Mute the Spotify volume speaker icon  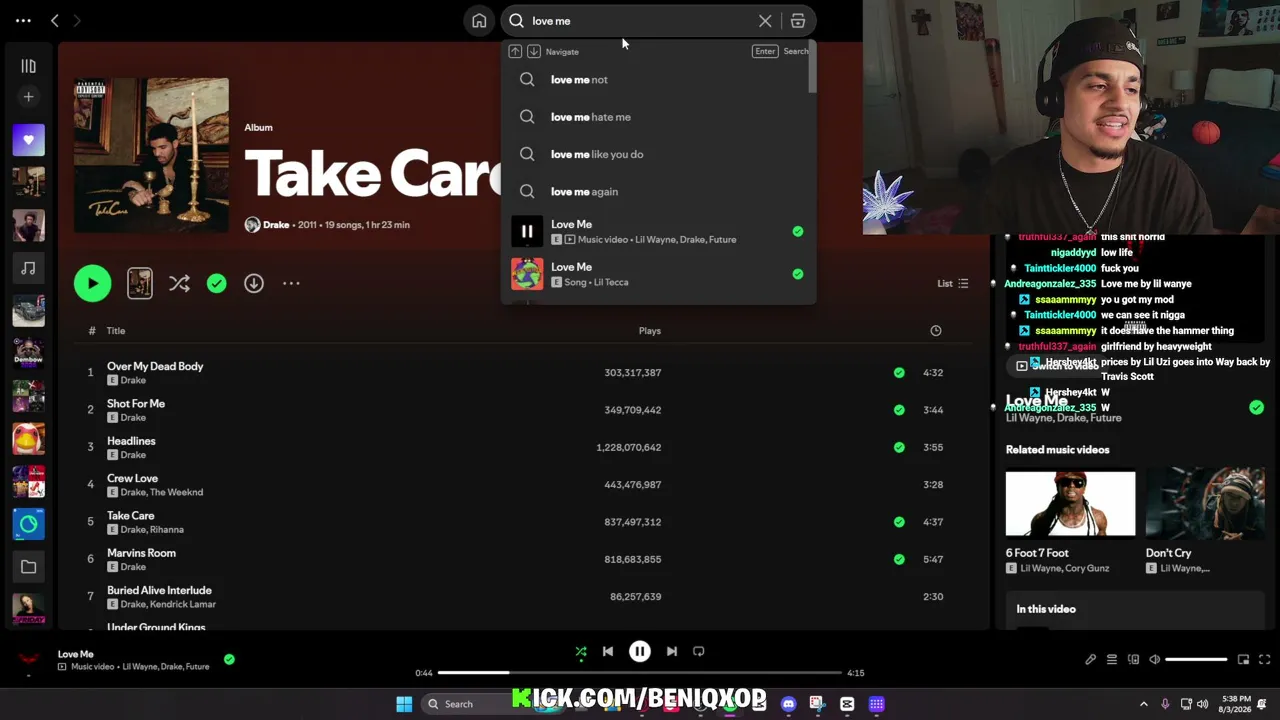click(1154, 660)
